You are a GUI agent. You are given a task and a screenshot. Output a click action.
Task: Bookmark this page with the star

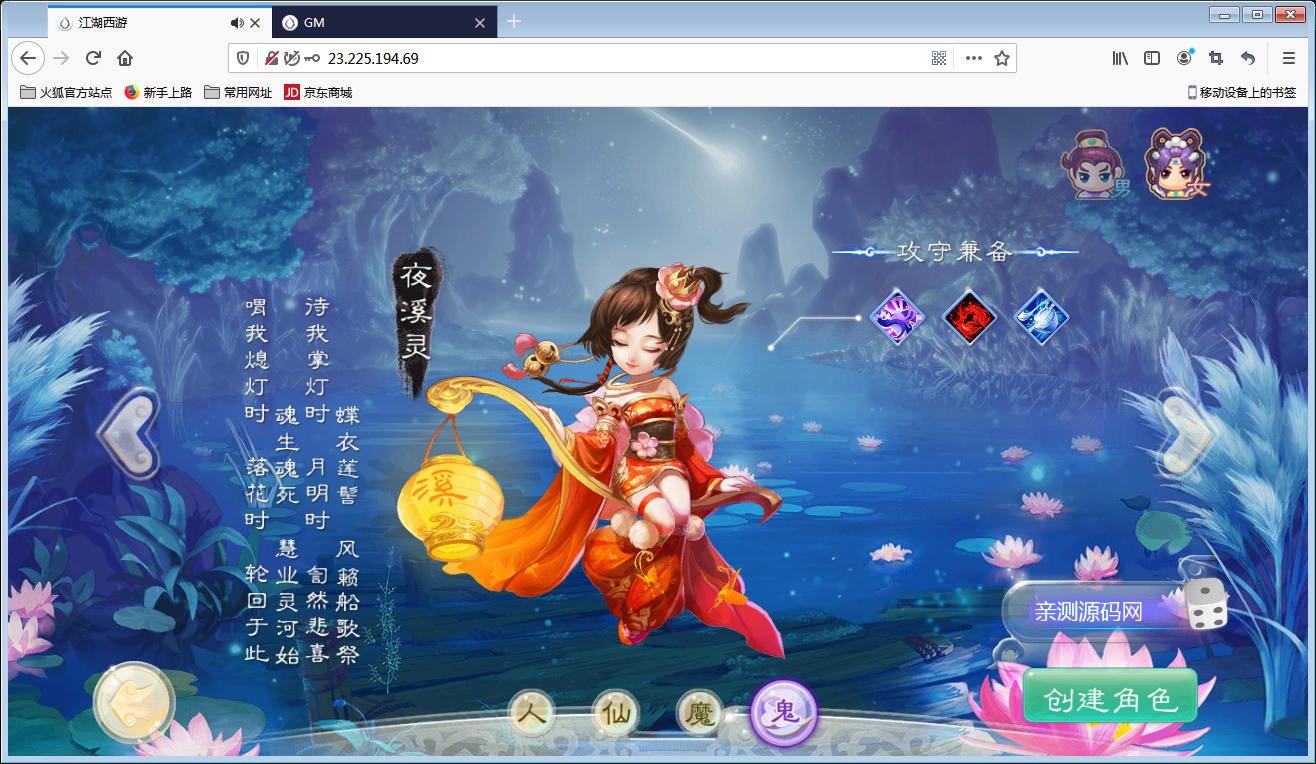pos(1002,58)
